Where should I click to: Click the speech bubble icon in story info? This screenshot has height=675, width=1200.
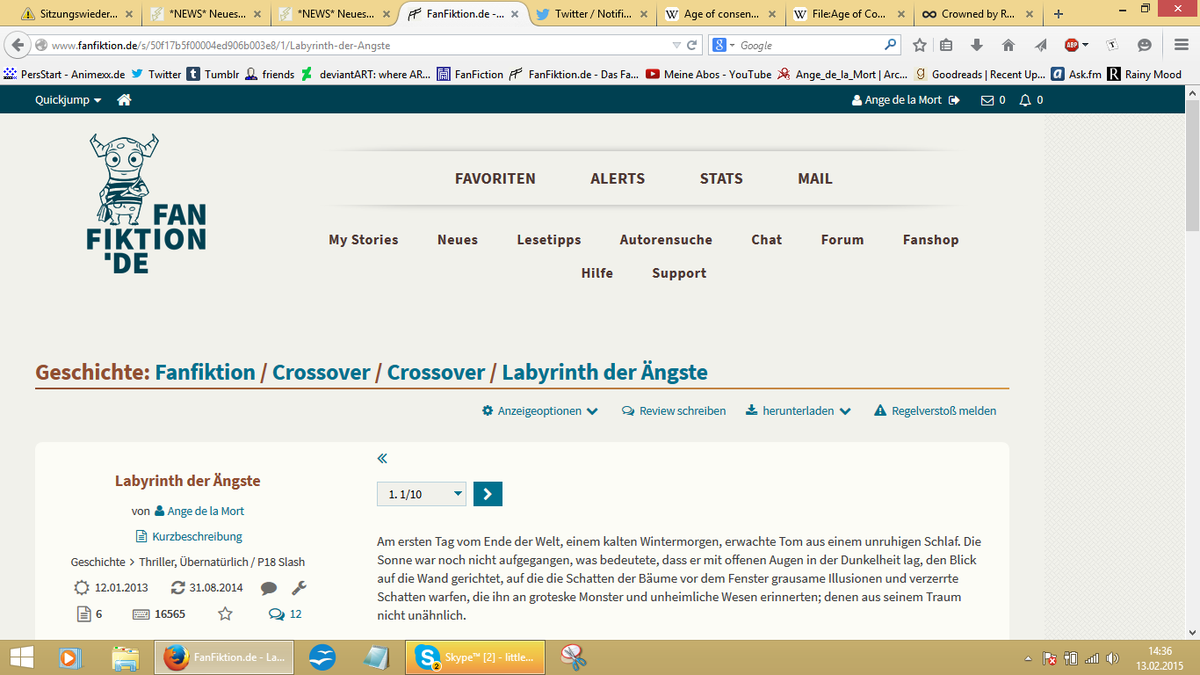click(269, 588)
